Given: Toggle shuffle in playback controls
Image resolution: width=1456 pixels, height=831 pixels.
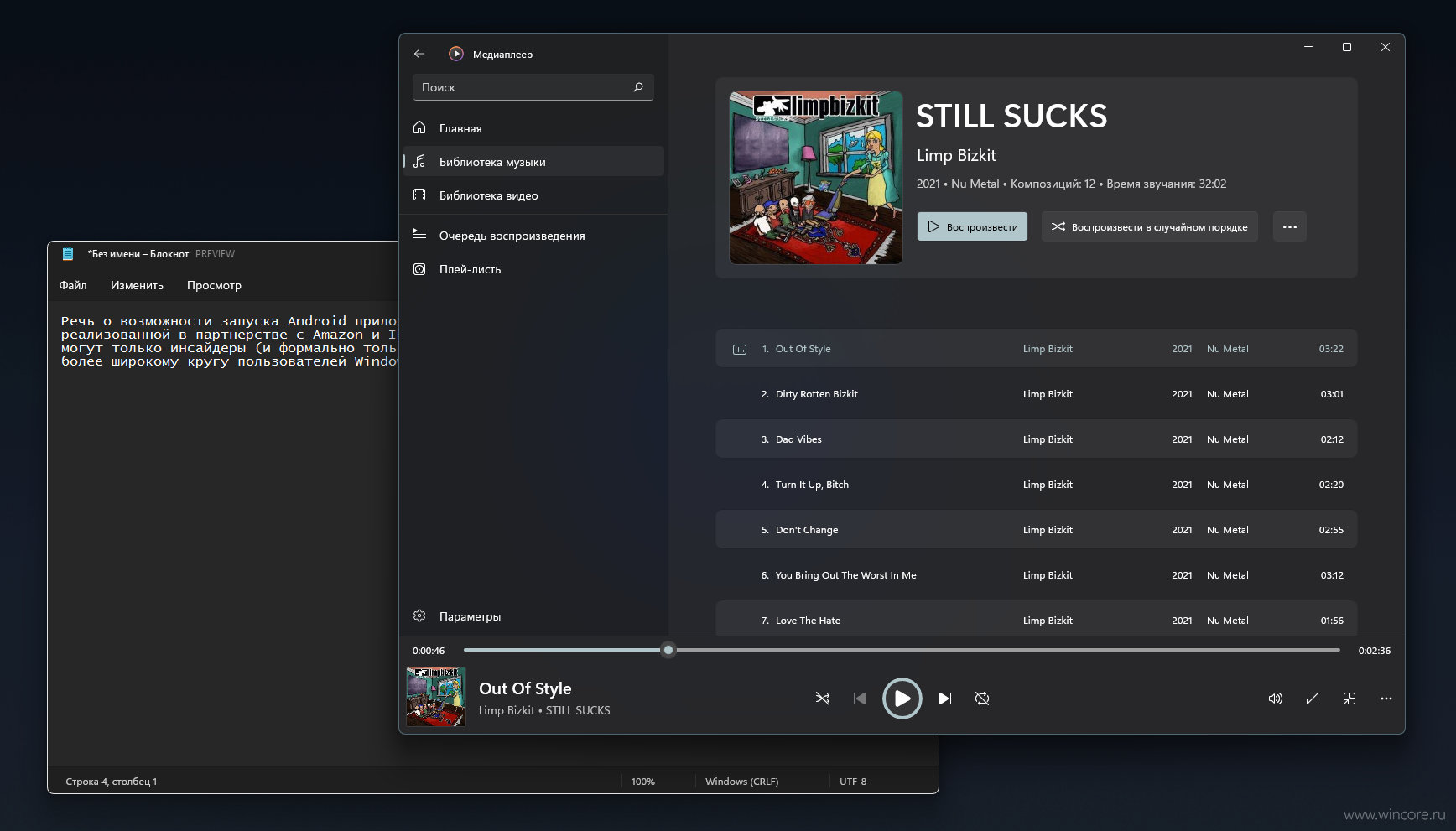Looking at the screenshot, I should click(823, 699).
